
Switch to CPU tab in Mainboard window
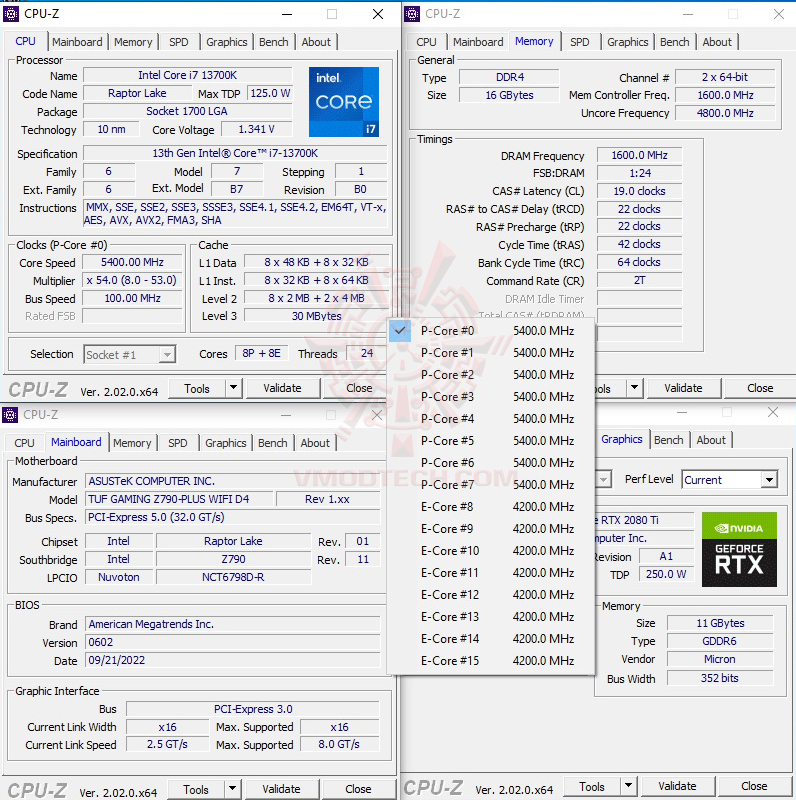click(x=24, y=443)
